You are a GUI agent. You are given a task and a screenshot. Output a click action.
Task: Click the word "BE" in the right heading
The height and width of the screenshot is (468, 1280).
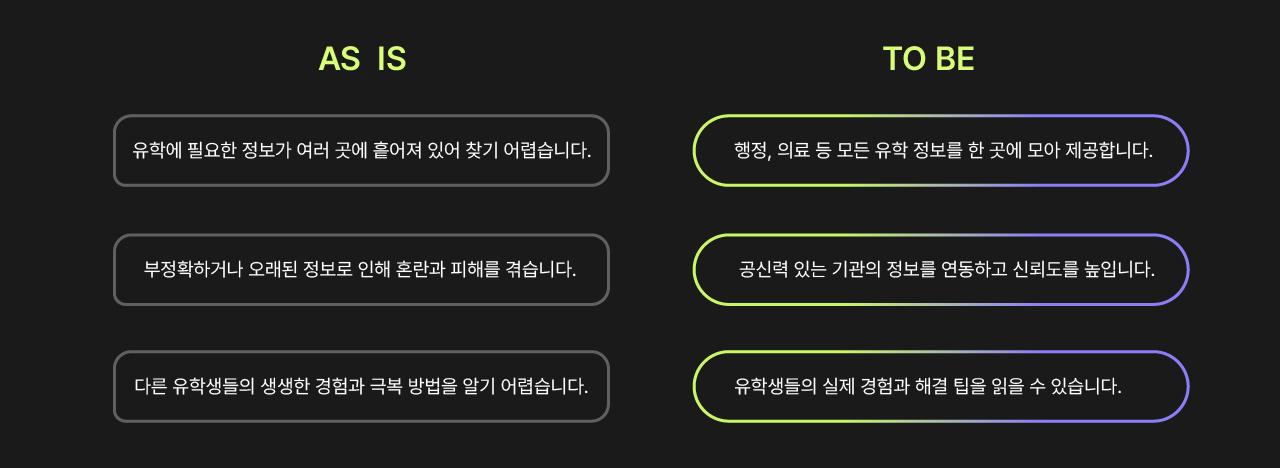pyautogui.click(x=955, y=59)
